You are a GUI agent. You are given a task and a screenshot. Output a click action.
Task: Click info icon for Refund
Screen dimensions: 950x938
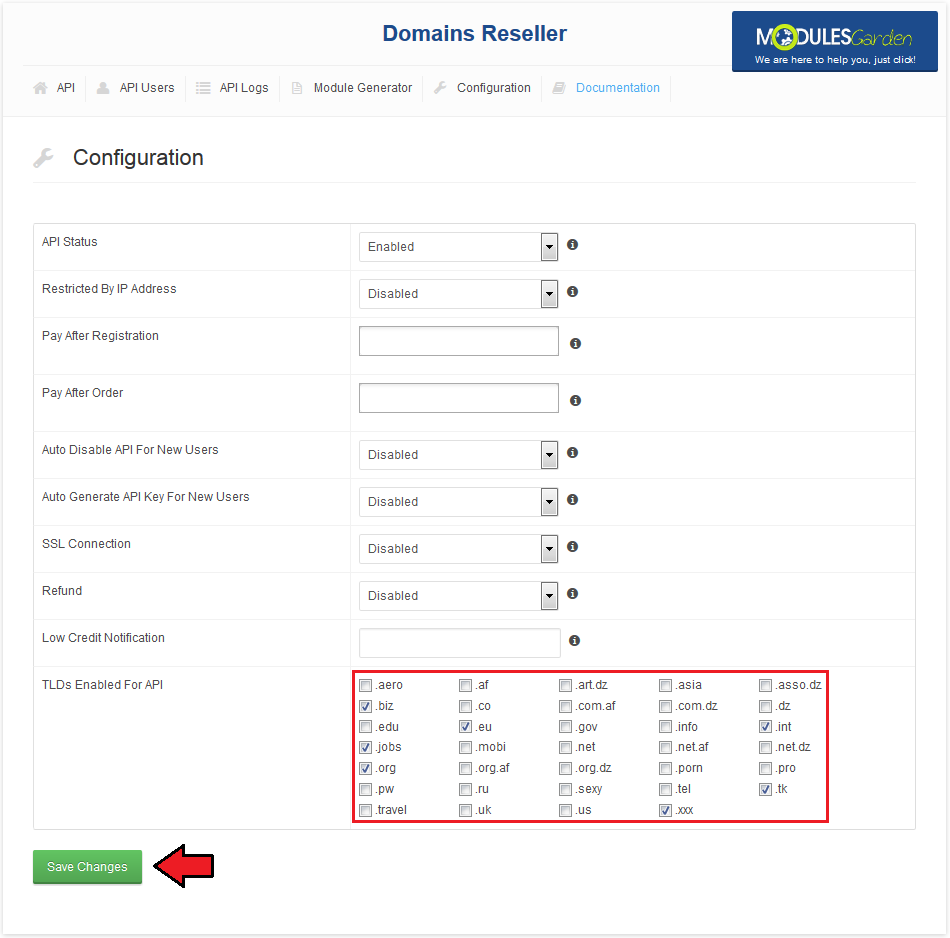click(x=573, y=593)
